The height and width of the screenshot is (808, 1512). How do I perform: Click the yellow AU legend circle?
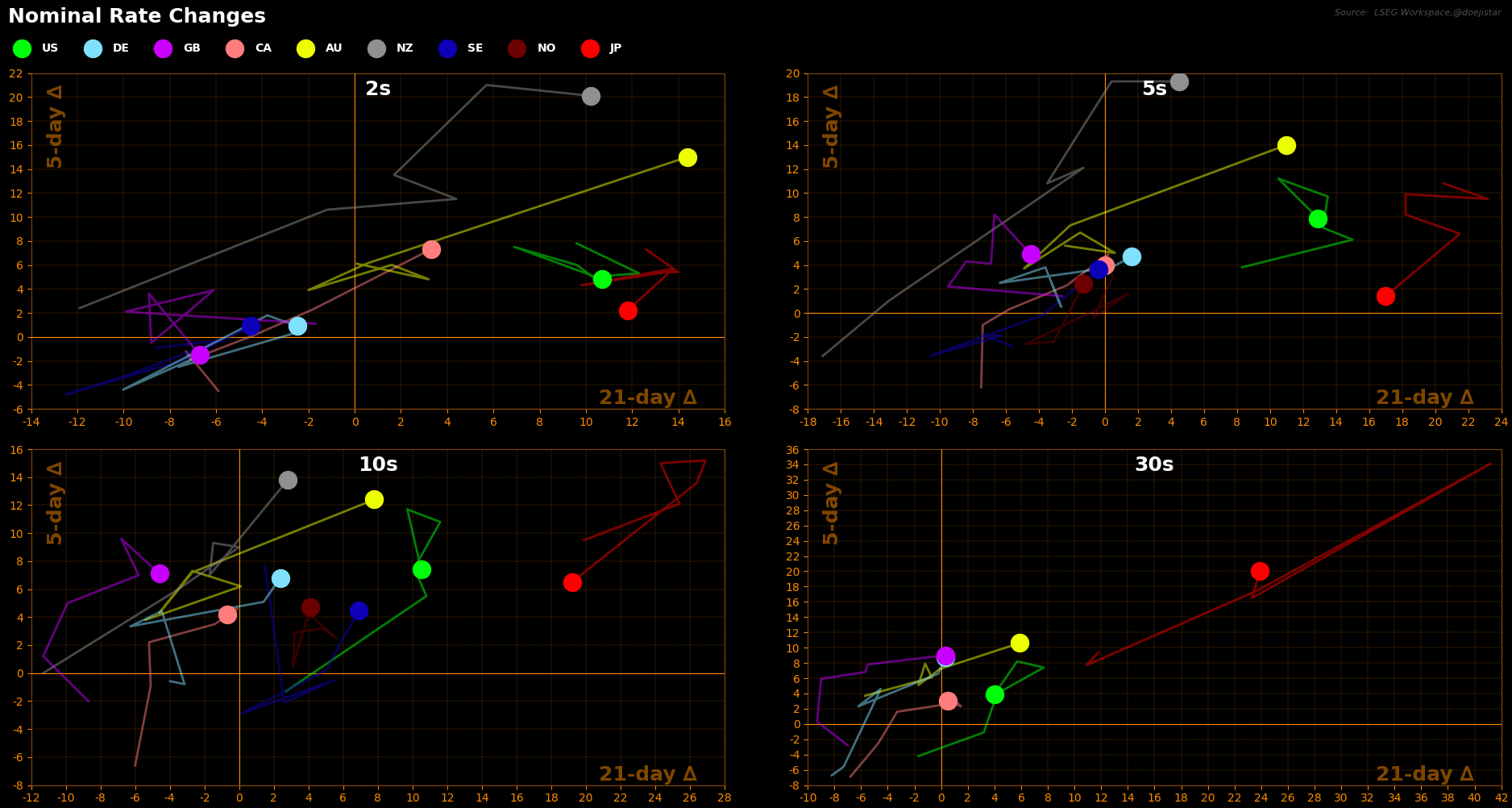(x=305, y=48)
